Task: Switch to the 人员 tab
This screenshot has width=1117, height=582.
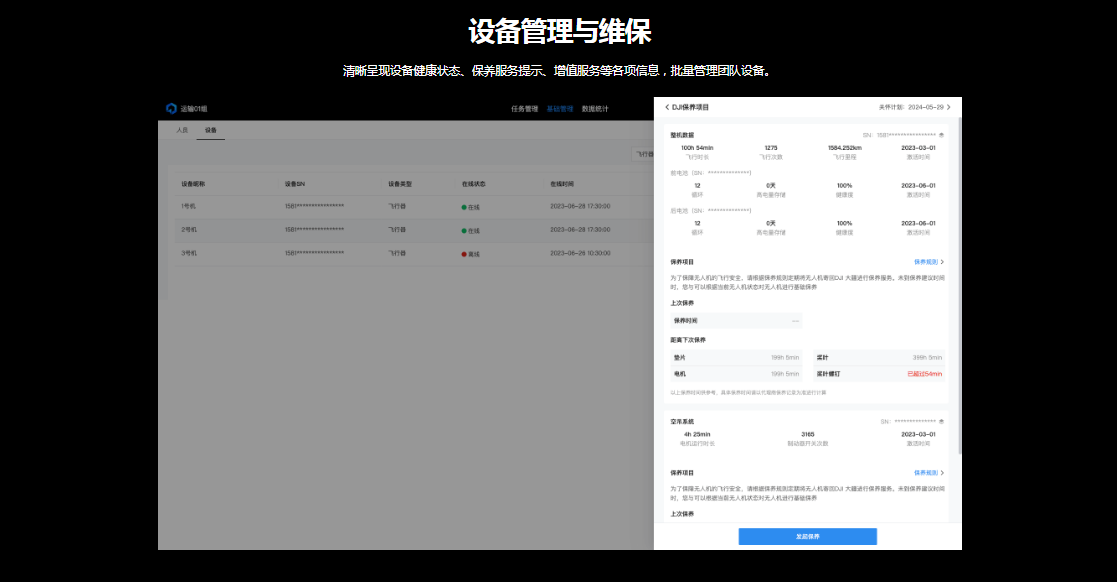Action: (x=182, y=130)
